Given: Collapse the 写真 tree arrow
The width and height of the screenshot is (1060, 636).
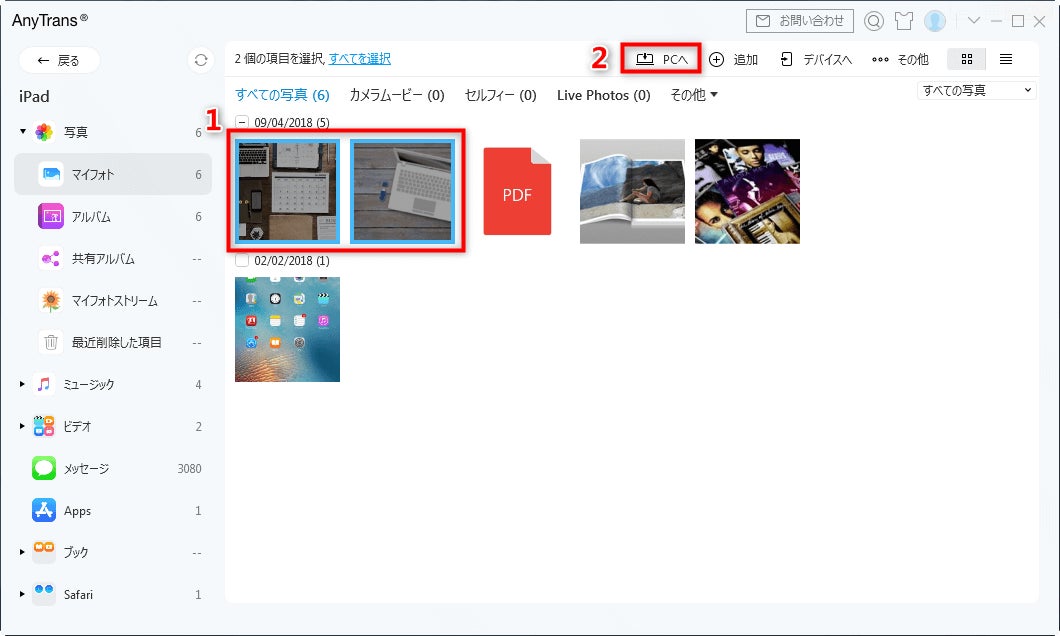Looking at the screenshot, I should click(22, 131).
